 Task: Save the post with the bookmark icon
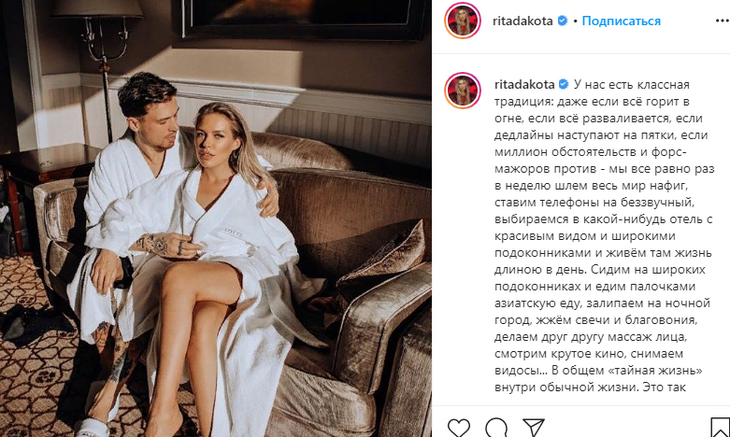coord(720,427)
